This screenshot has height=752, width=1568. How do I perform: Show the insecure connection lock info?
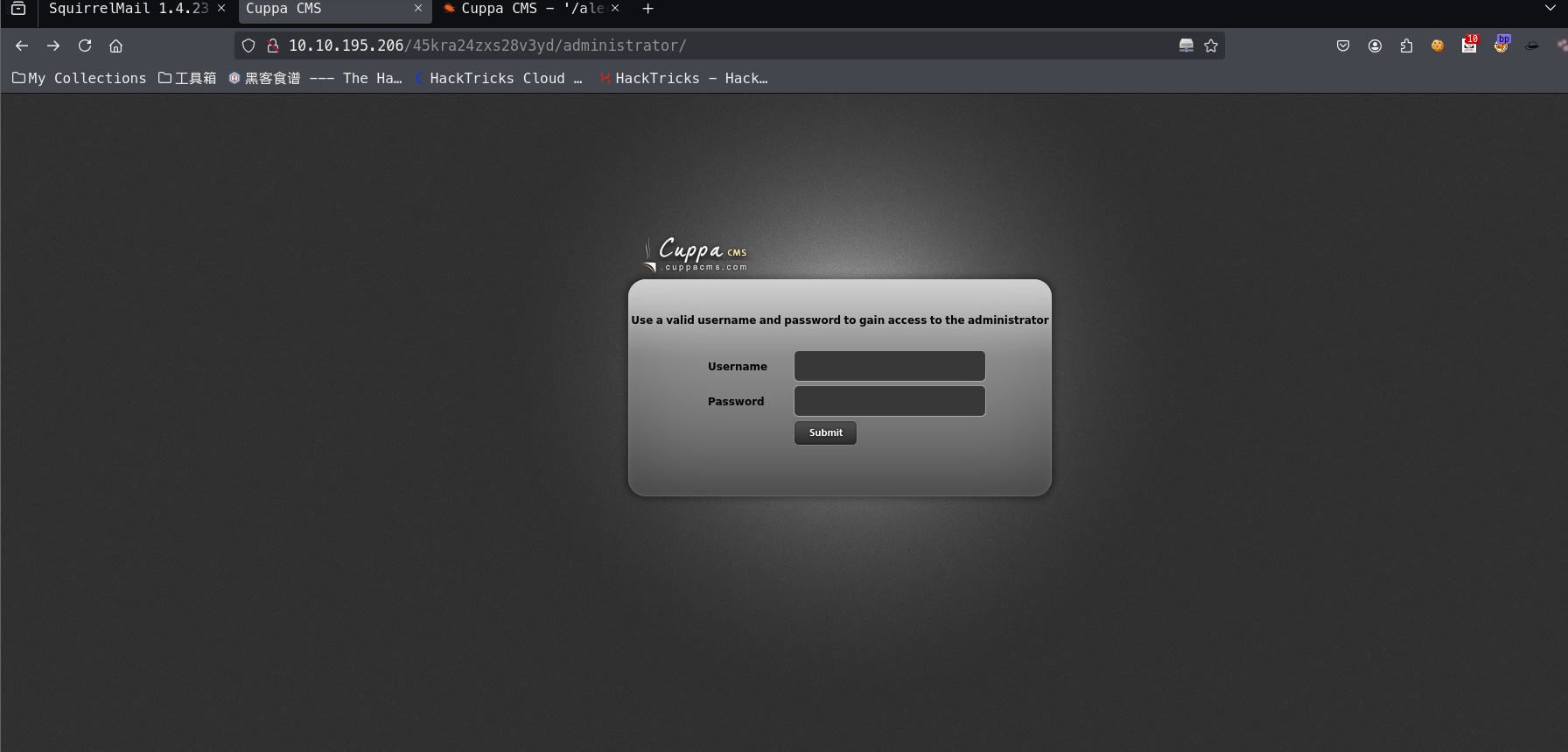click(273, 46)
